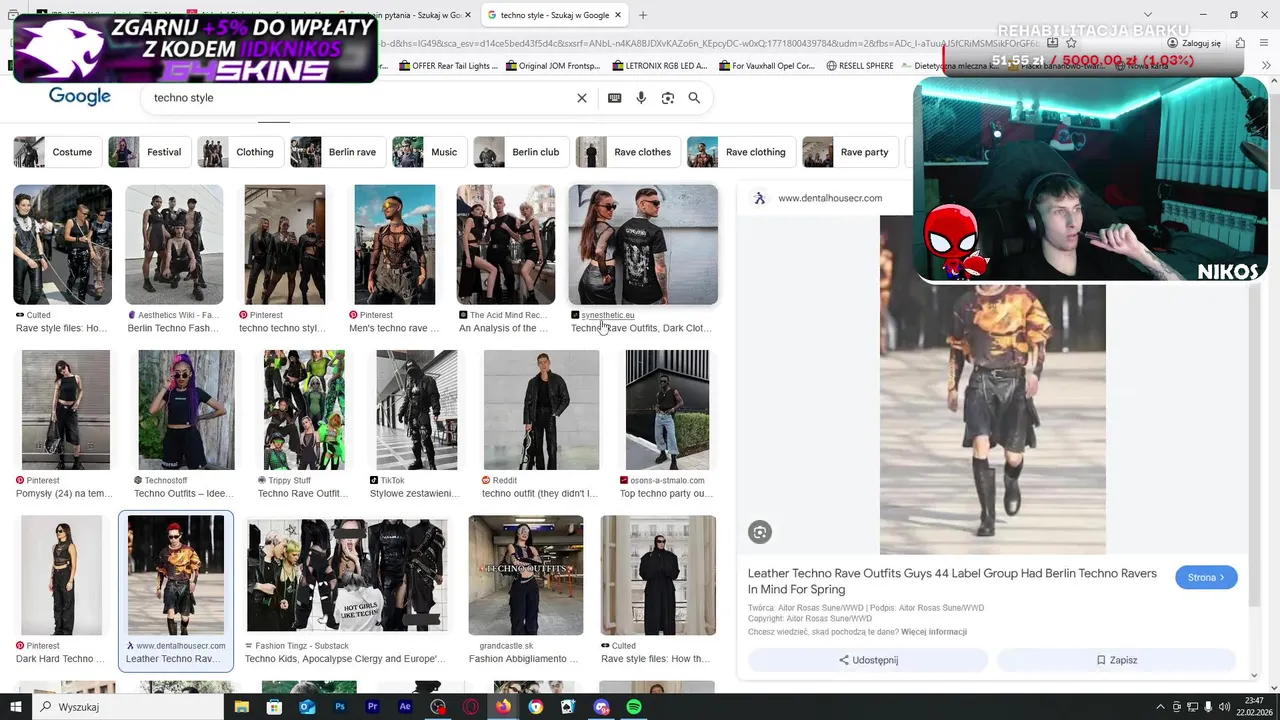Open TikTok 'Stylowe zestawienia' thumbnail
This screenshot has width=1280, height=720.
click(416, 410)
